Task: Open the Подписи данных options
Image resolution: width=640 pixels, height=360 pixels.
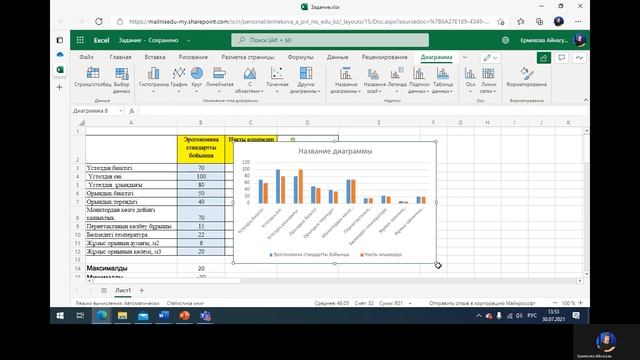Action: pos(419,80)
